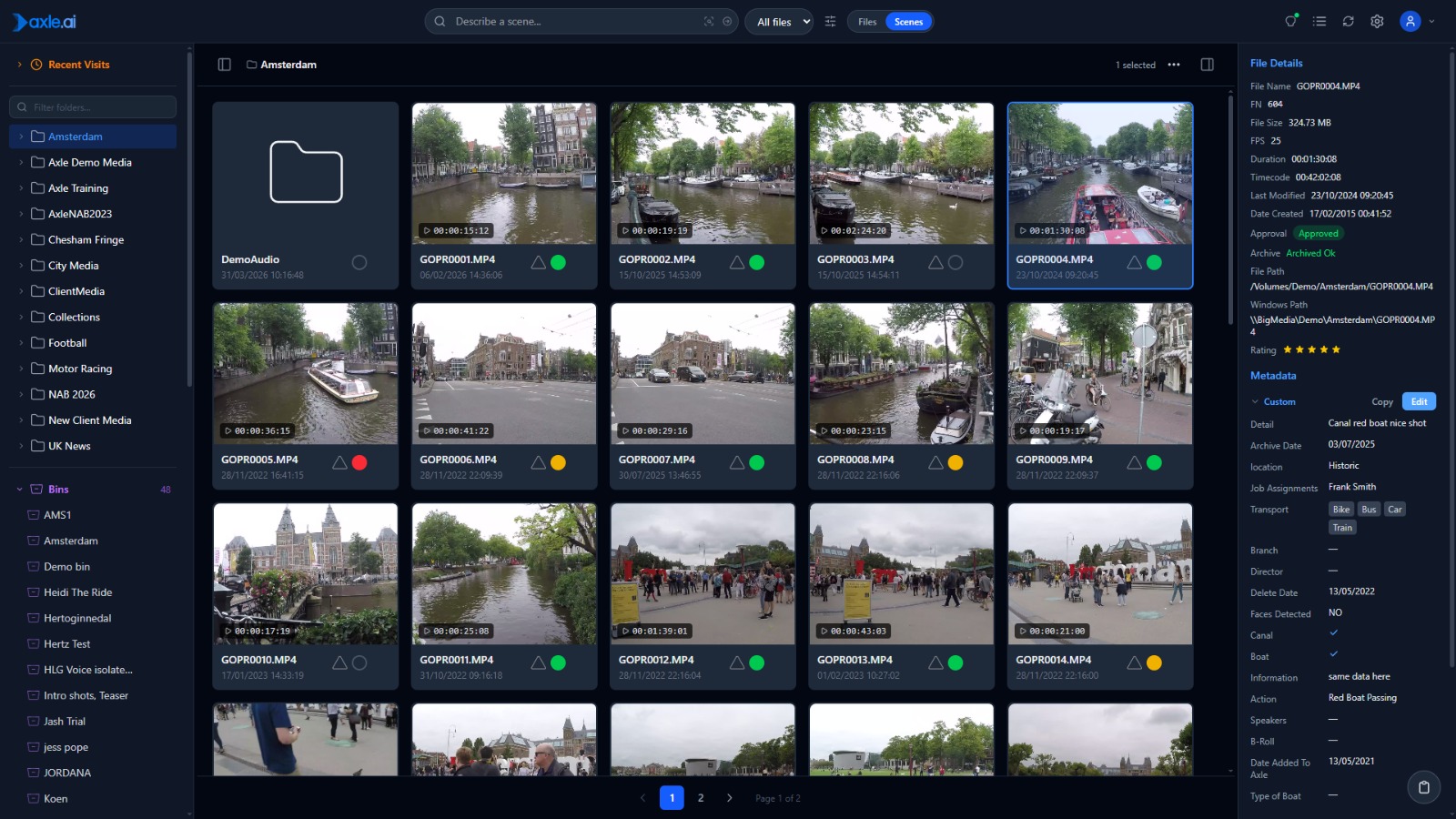Expand the Motor Racing folder
The image size is (1456, 819).
[x=21, y=369]
